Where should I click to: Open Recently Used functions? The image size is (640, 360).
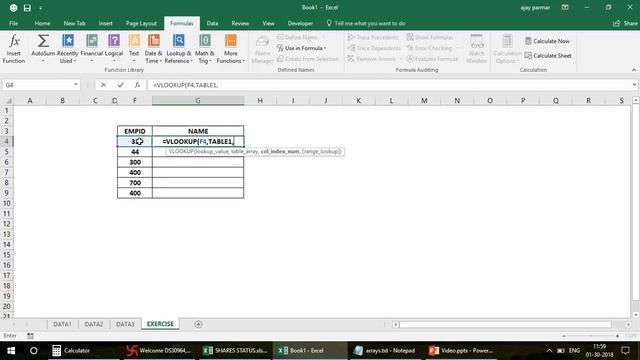[67, 49]
